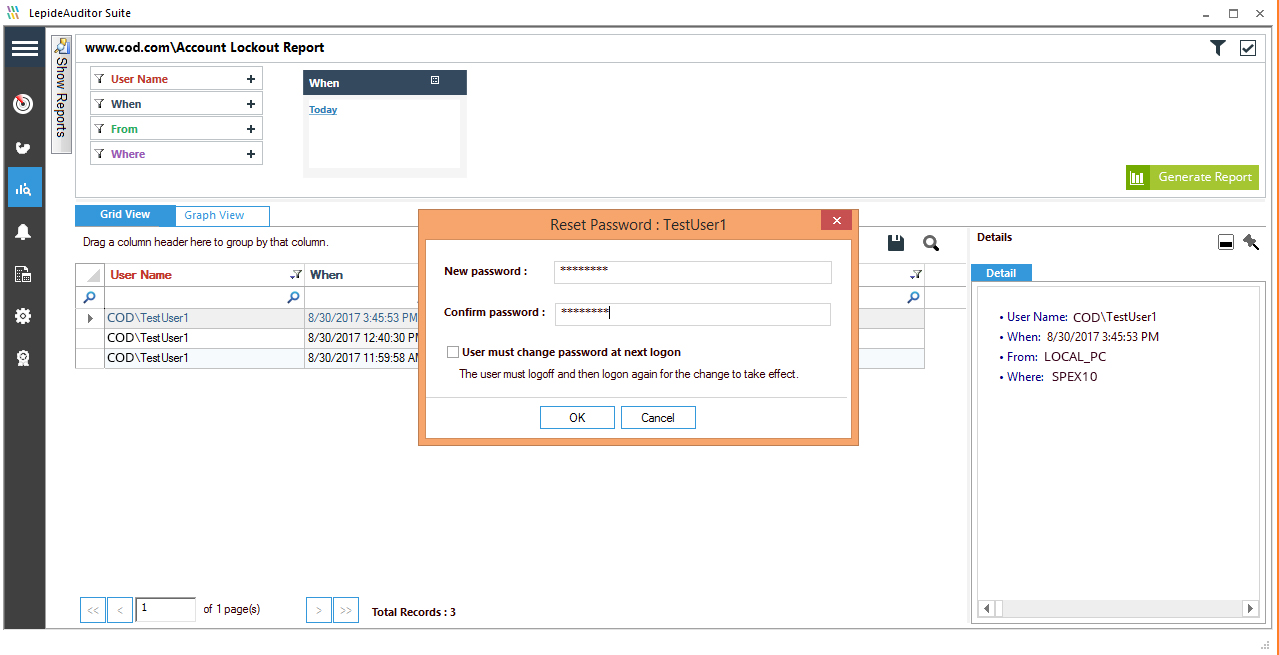Viewport: 1279px width, 655px height.
Task: Select the row dated 8/30/2017 3:45:53 PM
Action: pyautogui.click(x=500, y=318)
